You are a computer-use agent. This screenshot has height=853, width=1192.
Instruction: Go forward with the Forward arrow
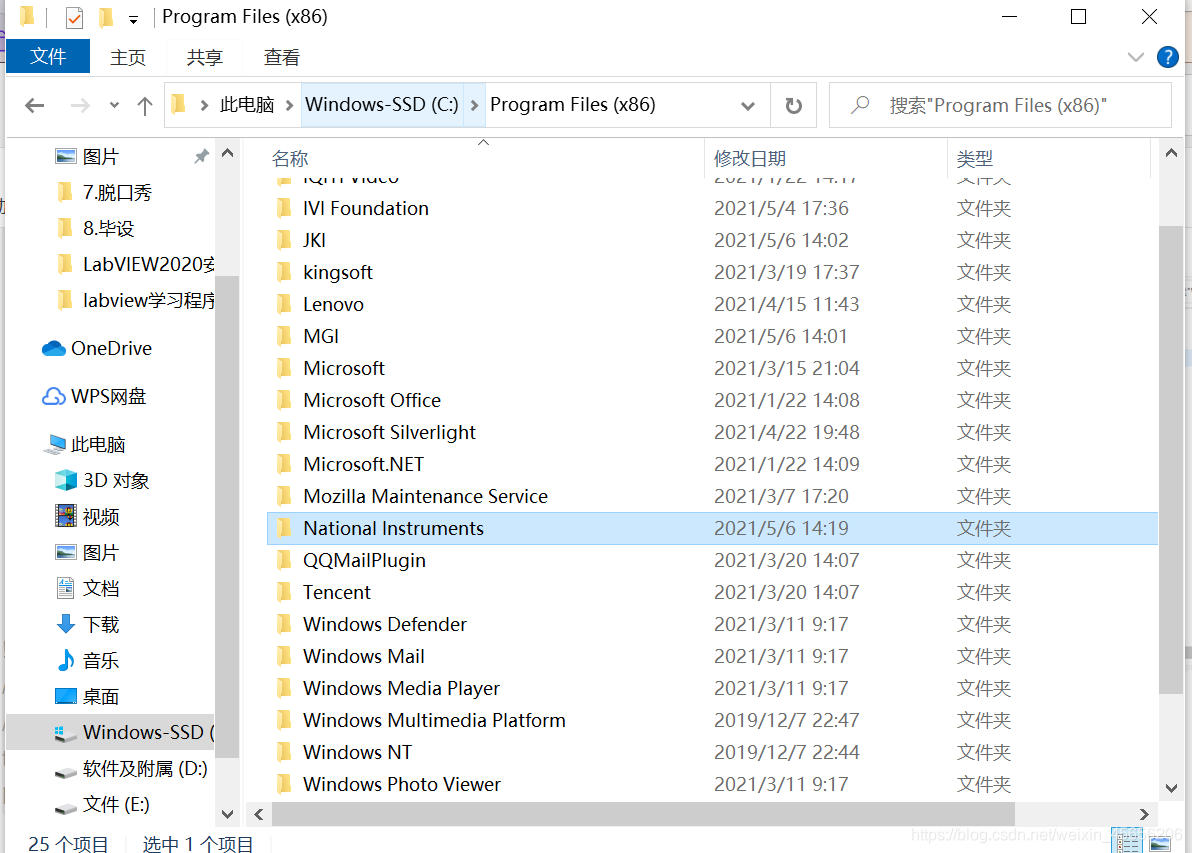point(80,106)
